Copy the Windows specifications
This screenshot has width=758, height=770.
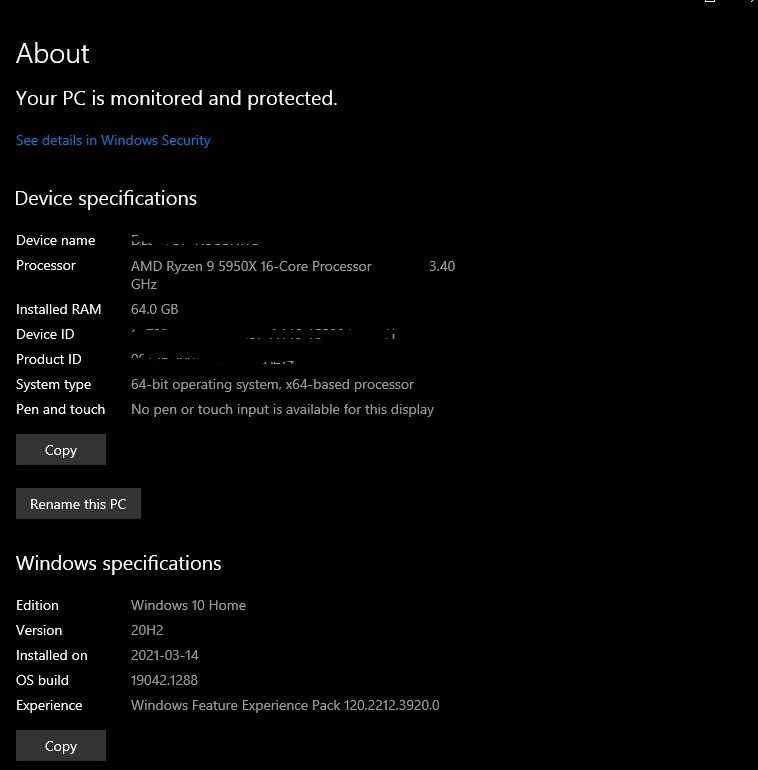point(61,745)
